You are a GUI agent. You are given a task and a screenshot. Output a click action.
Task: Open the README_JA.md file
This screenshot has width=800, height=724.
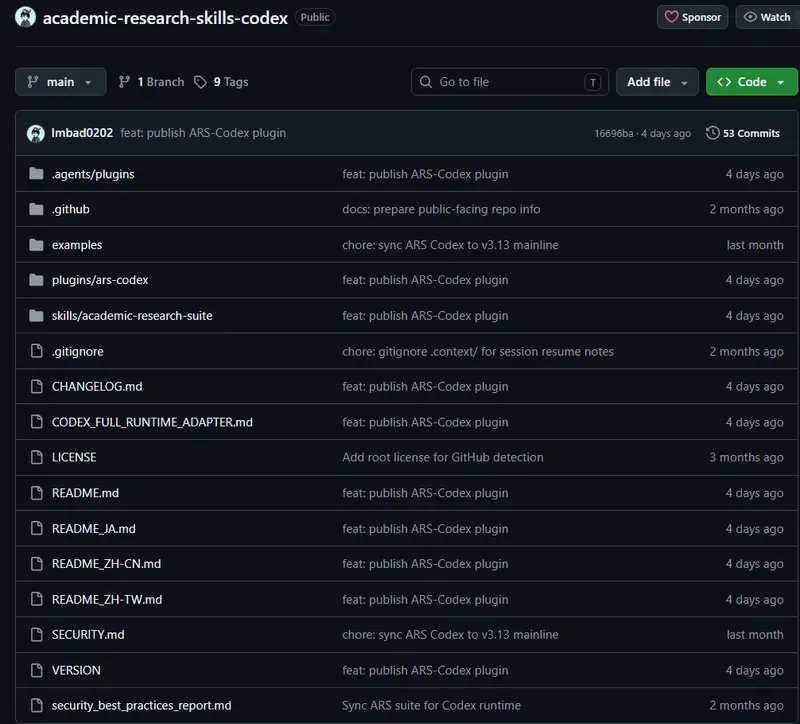(94, 529)
